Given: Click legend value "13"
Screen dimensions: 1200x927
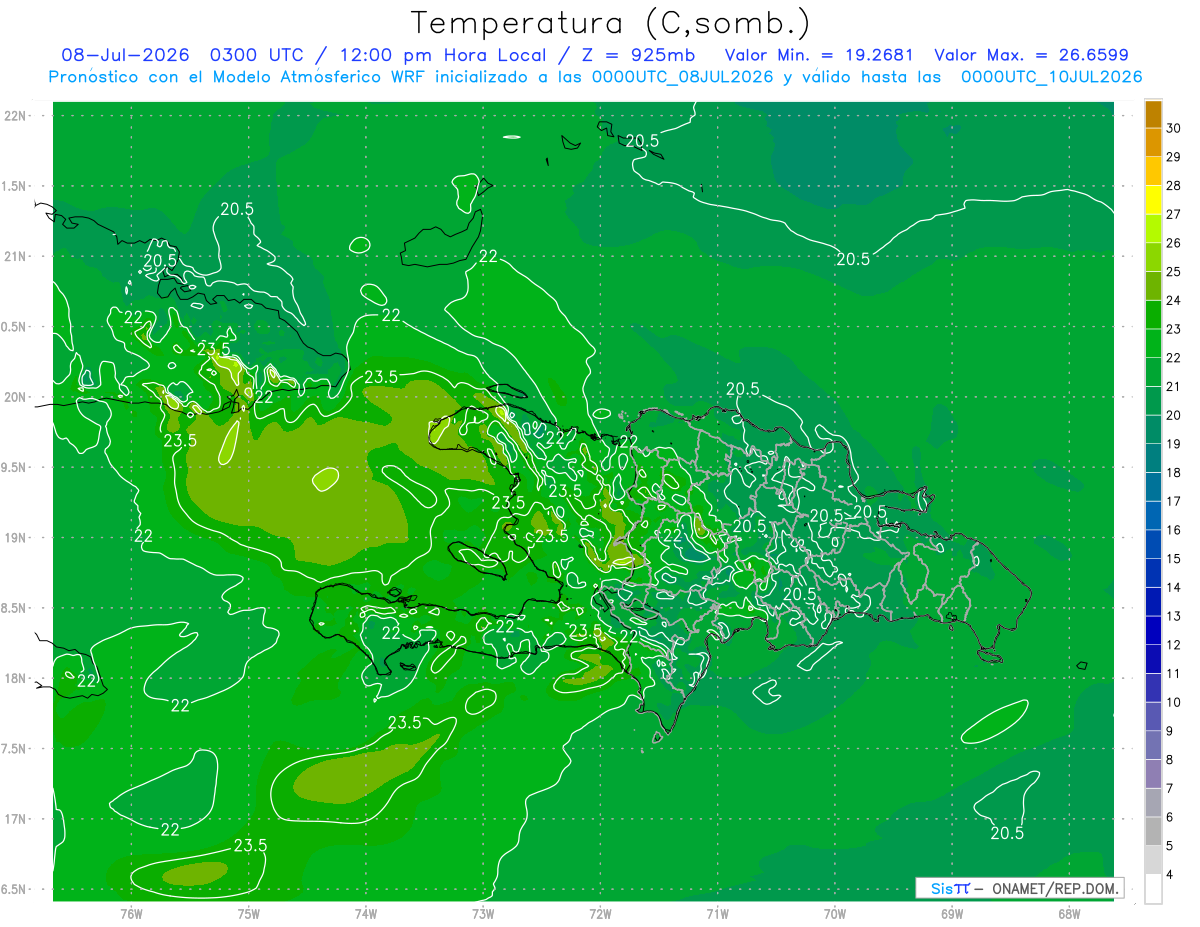Looking at the screenshot, I should 1174,616.
